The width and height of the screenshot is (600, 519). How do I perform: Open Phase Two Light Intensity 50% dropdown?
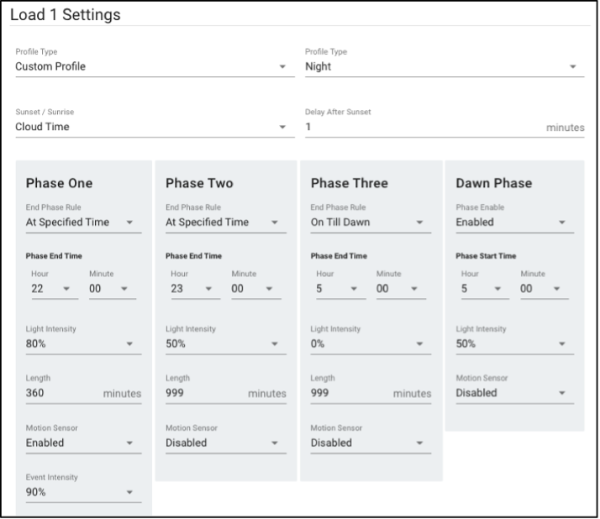(226, 344)
